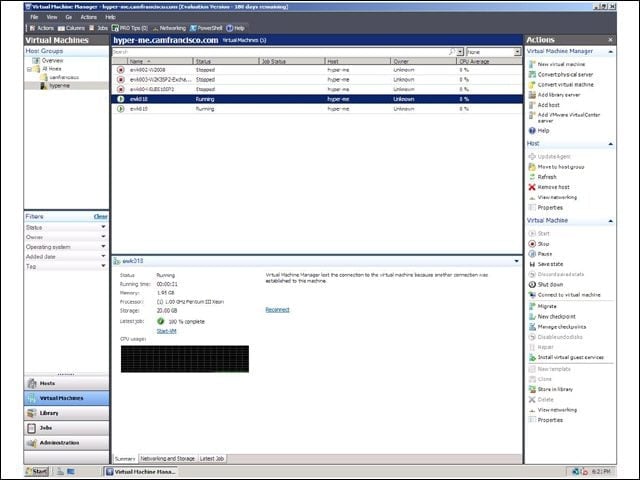
Task: Collapse the Virtual Machine actions section
Action: coord(611,221)
